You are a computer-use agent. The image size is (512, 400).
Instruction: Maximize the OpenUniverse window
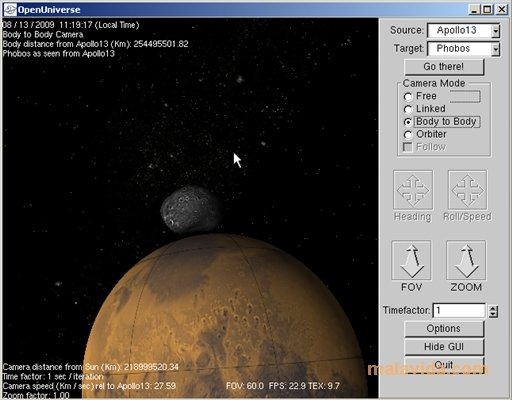click(487, 9)
